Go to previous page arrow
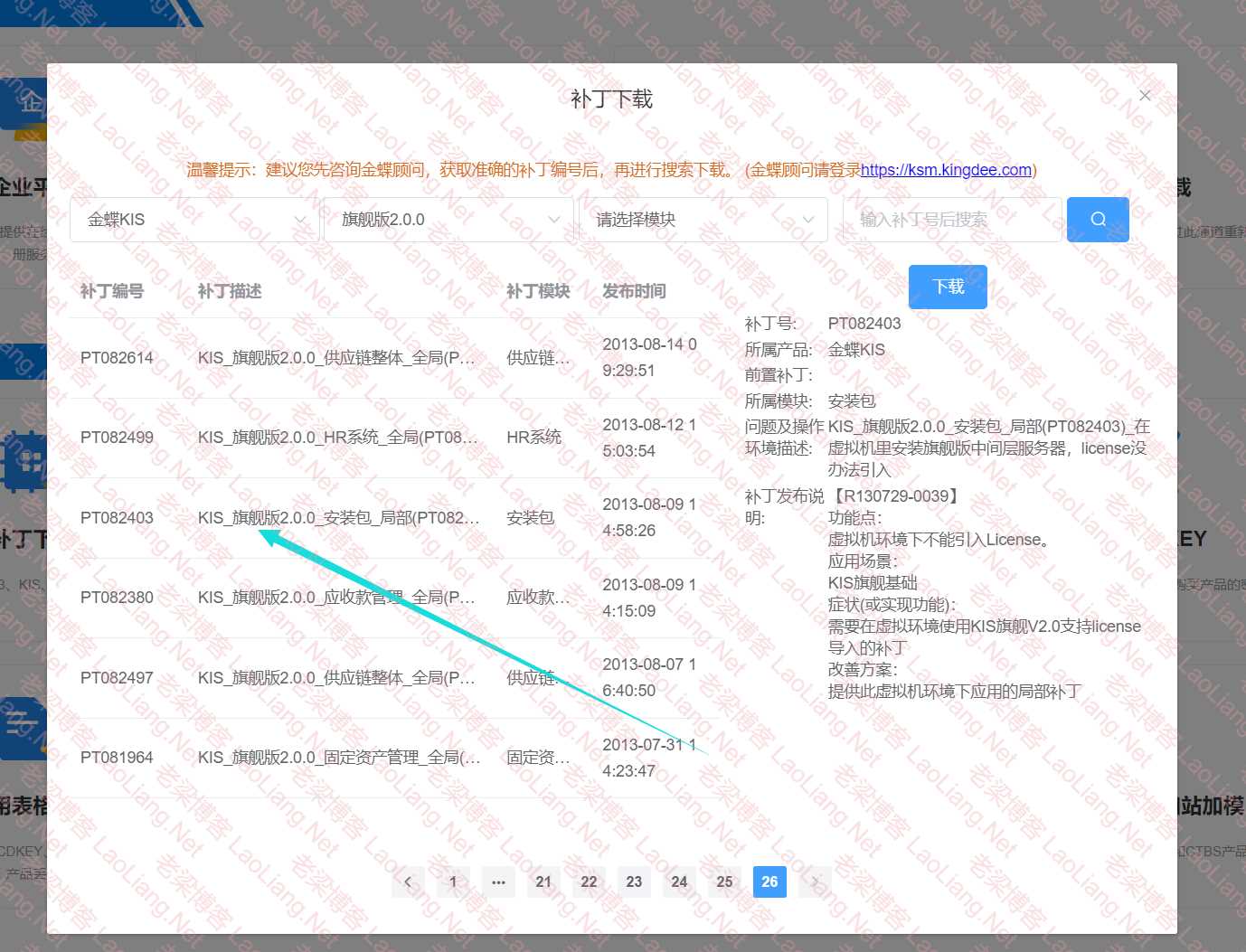 [408, 881]
